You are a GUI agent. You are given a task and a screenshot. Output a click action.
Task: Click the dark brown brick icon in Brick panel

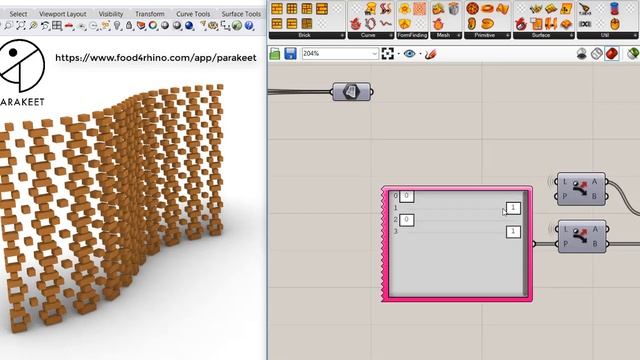point(307,24)
